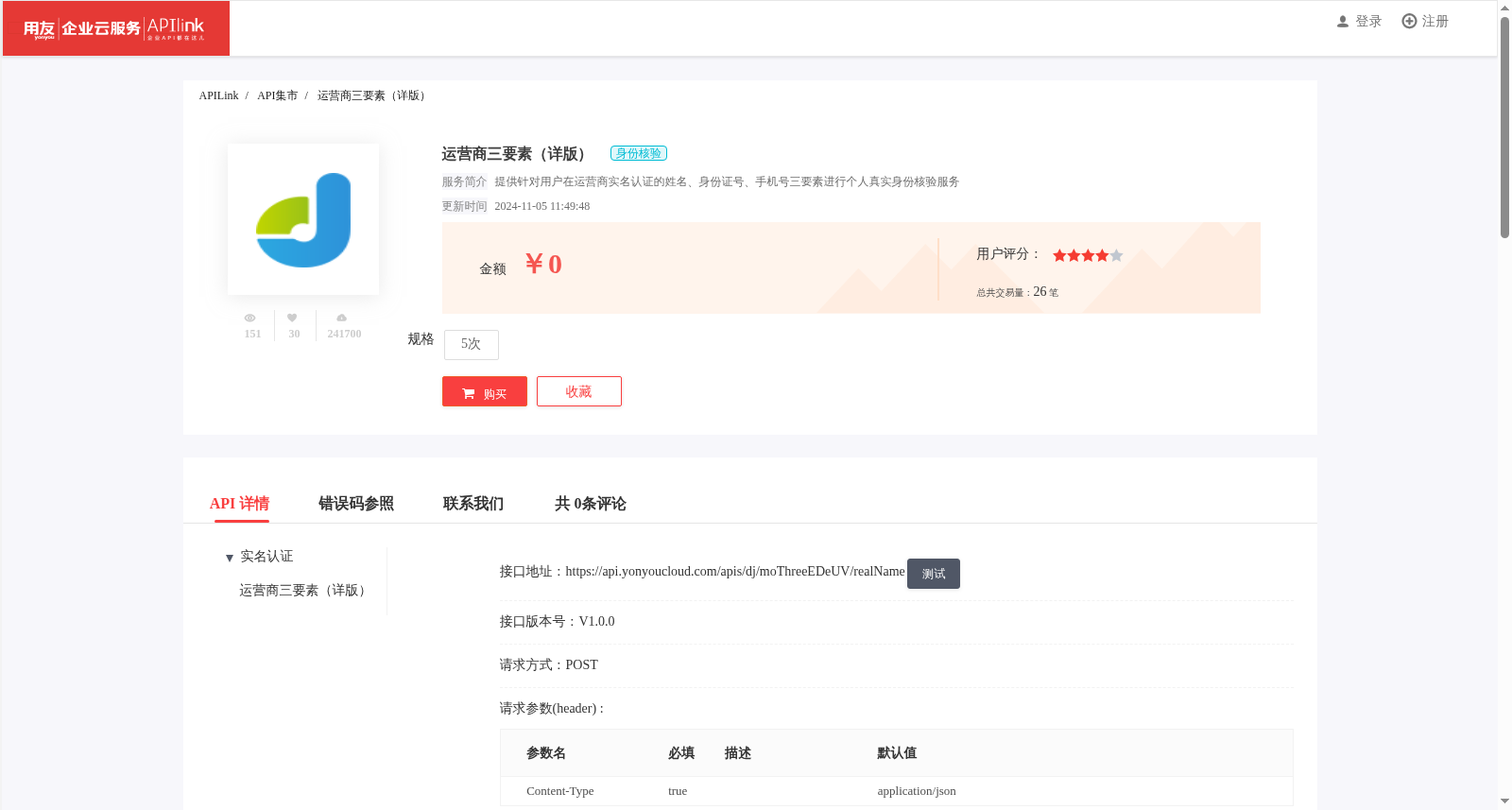Click the 参数名 column header
This screenshot has height=810, width=1512.
pyautogui.click(x=546, y=753)
